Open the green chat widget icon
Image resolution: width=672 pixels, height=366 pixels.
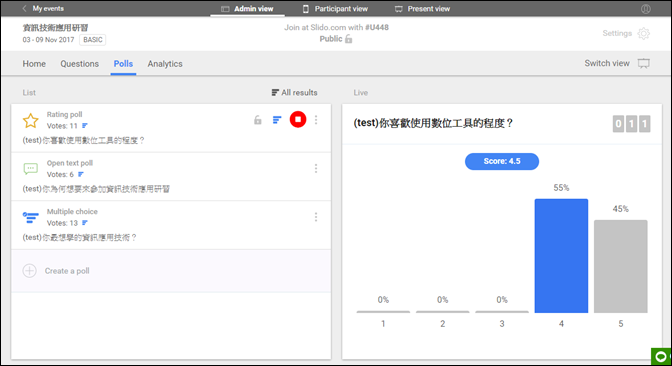tap(661, 356)
